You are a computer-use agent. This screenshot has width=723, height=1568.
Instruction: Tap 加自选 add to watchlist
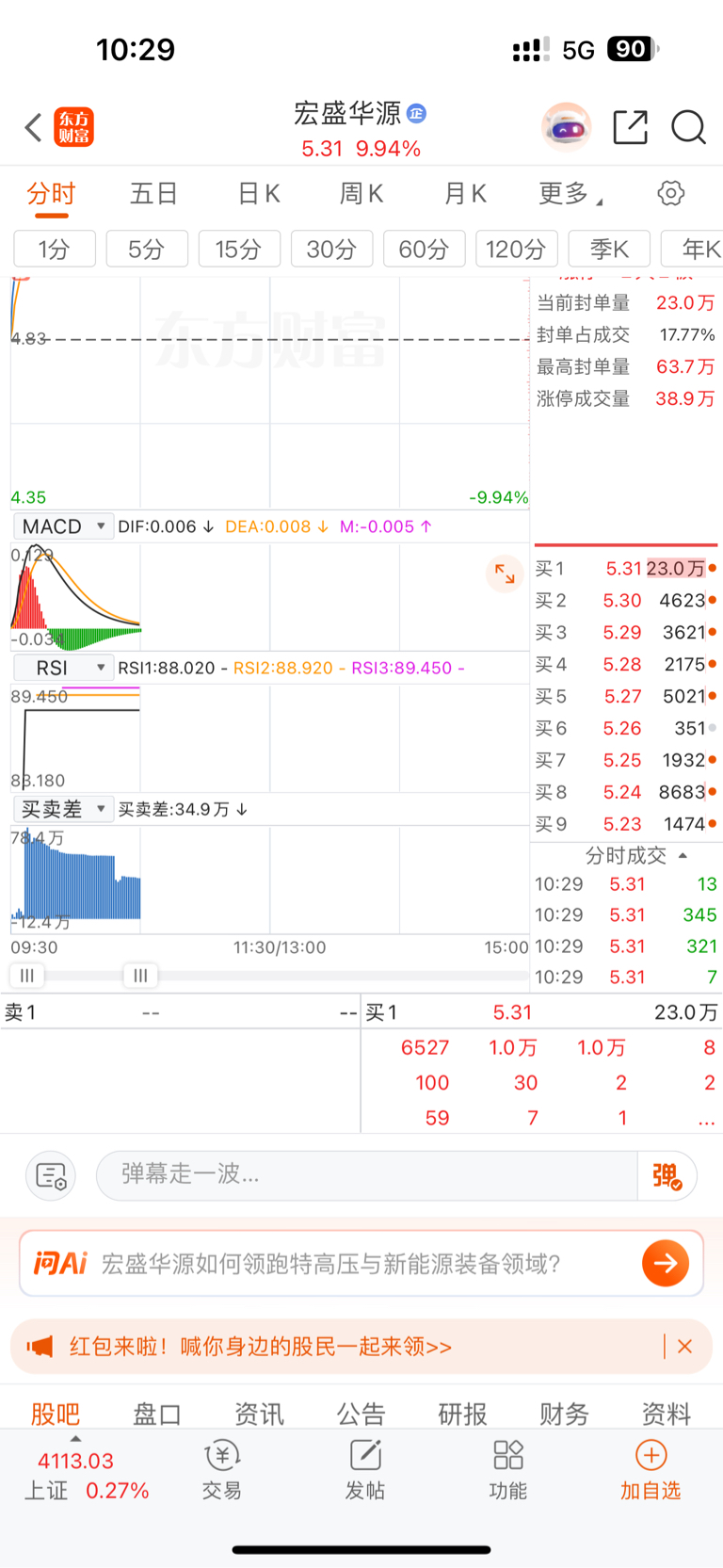[x=651, y=1470]
